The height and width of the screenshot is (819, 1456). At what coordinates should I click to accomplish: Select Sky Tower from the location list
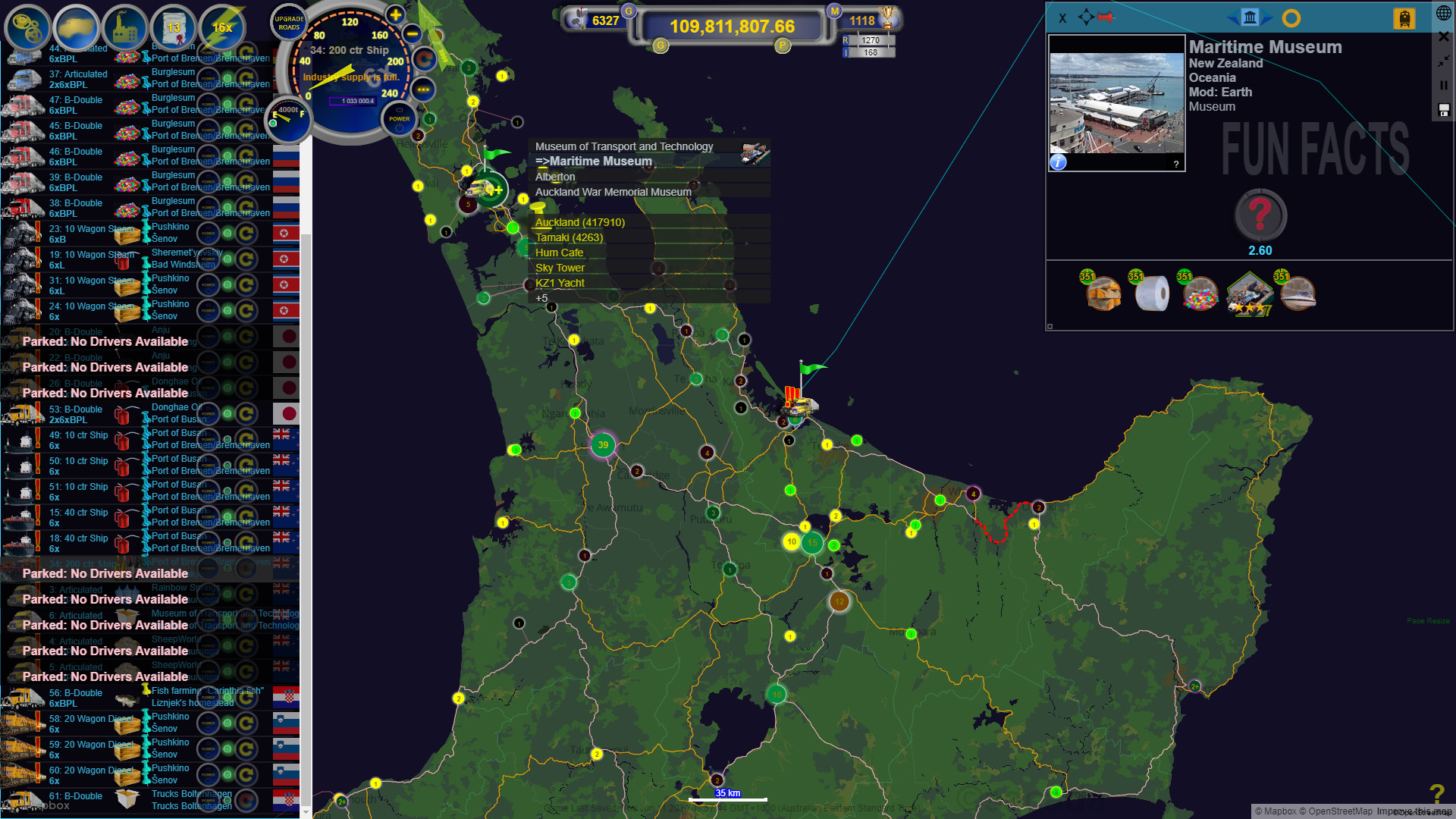(560, 268)
